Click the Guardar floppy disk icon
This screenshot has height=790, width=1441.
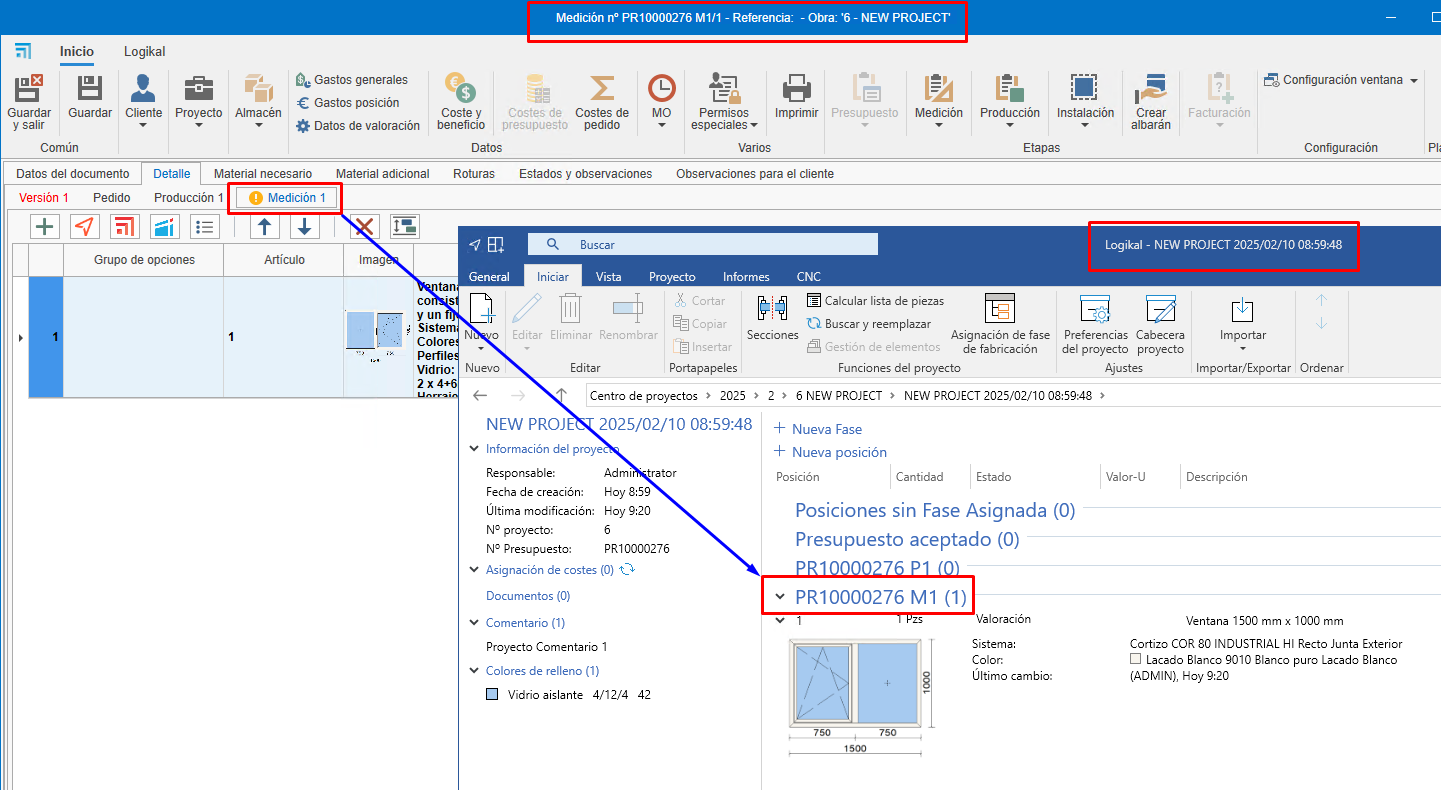pyautogui.click(x=90, y=88)
